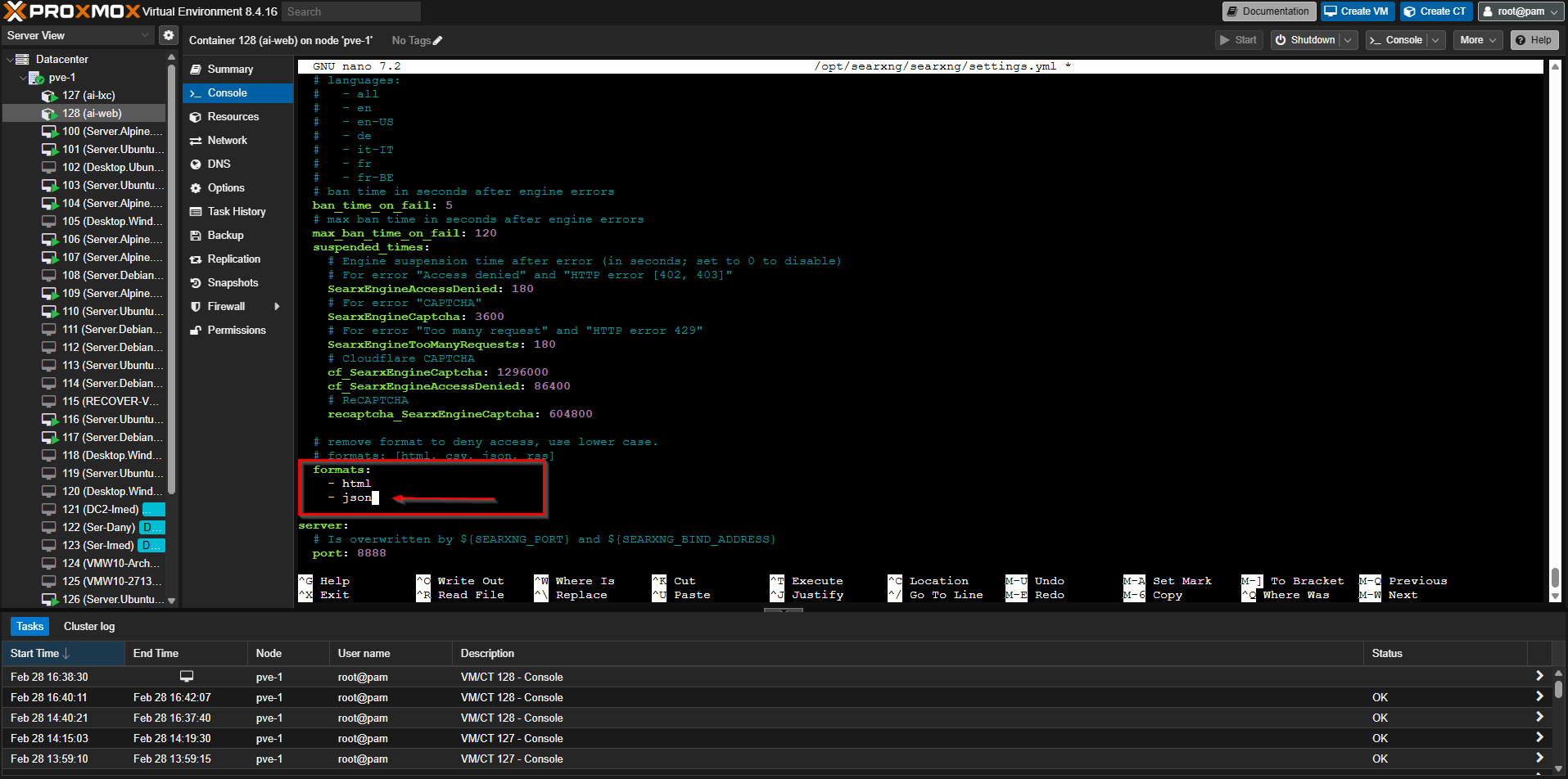Expand the Firewall submenu arrow
The height and width of the screenshot is (779, 1568).
277,307
